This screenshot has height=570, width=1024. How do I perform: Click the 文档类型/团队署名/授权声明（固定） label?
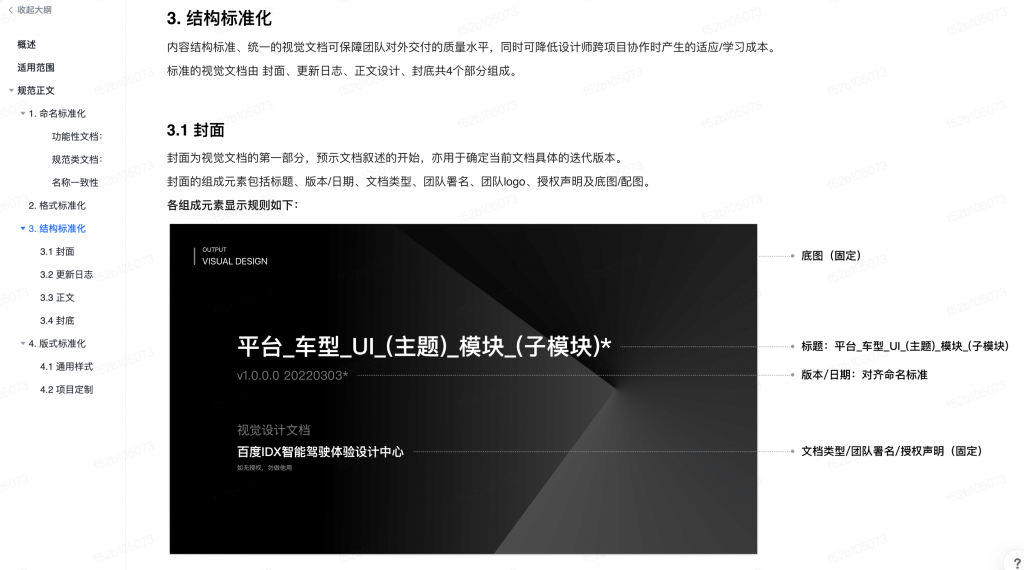892,451
